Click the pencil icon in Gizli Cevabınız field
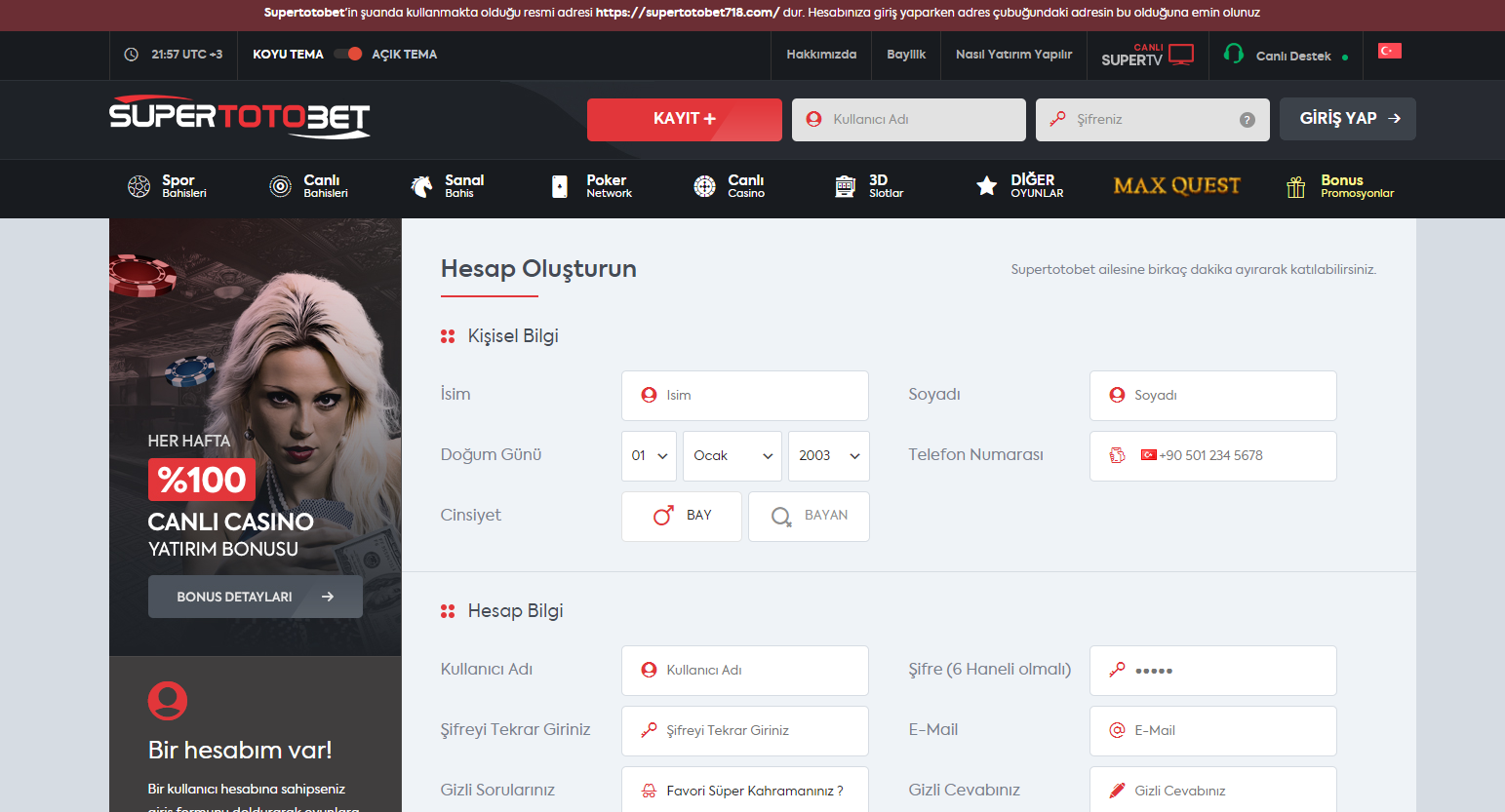 (1118, 791)
